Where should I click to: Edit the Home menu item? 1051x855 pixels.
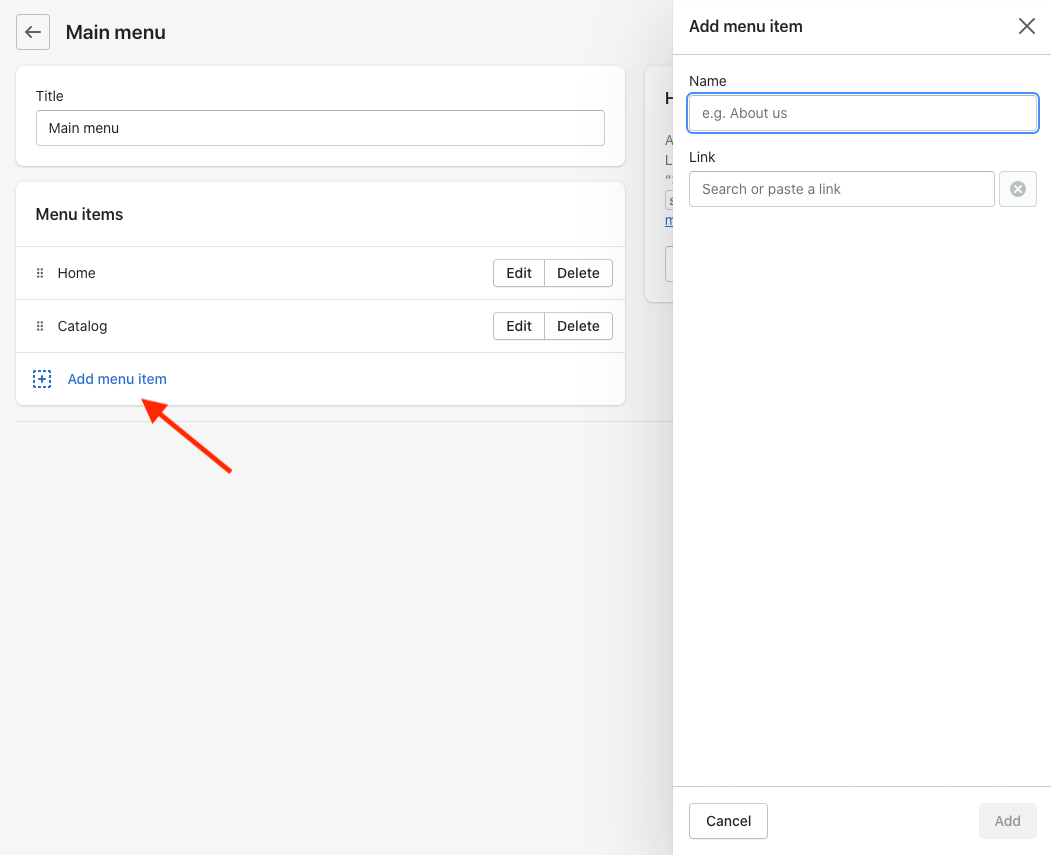pos(518,272)
